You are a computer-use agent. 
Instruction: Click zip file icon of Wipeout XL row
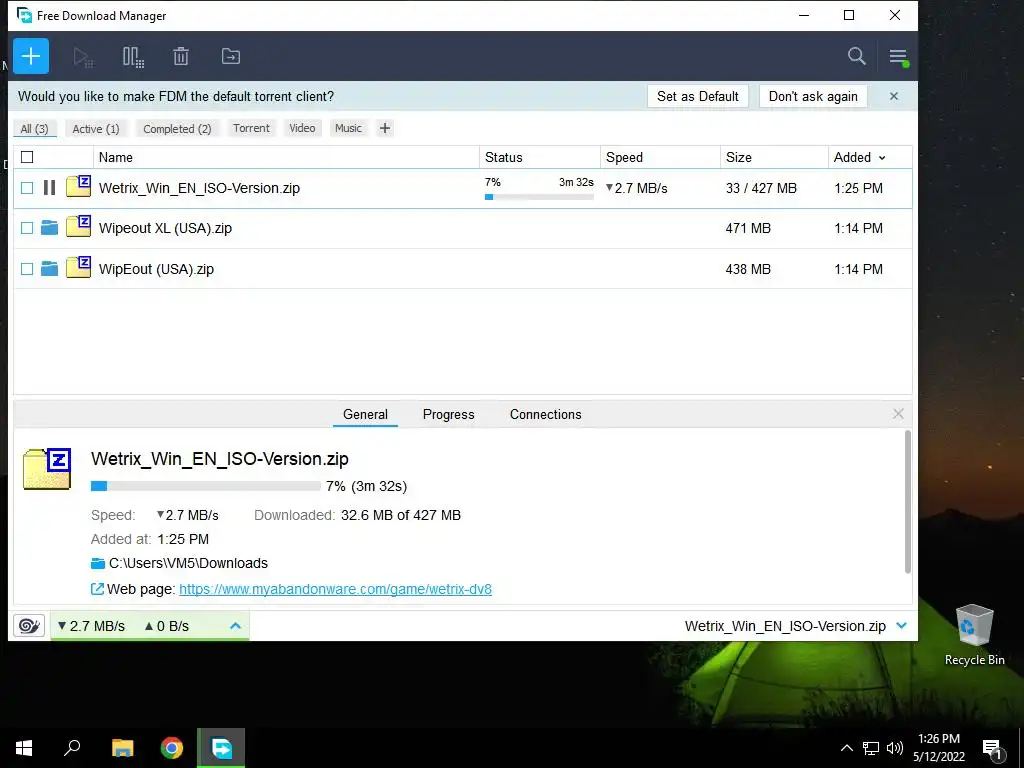(78, 227)
